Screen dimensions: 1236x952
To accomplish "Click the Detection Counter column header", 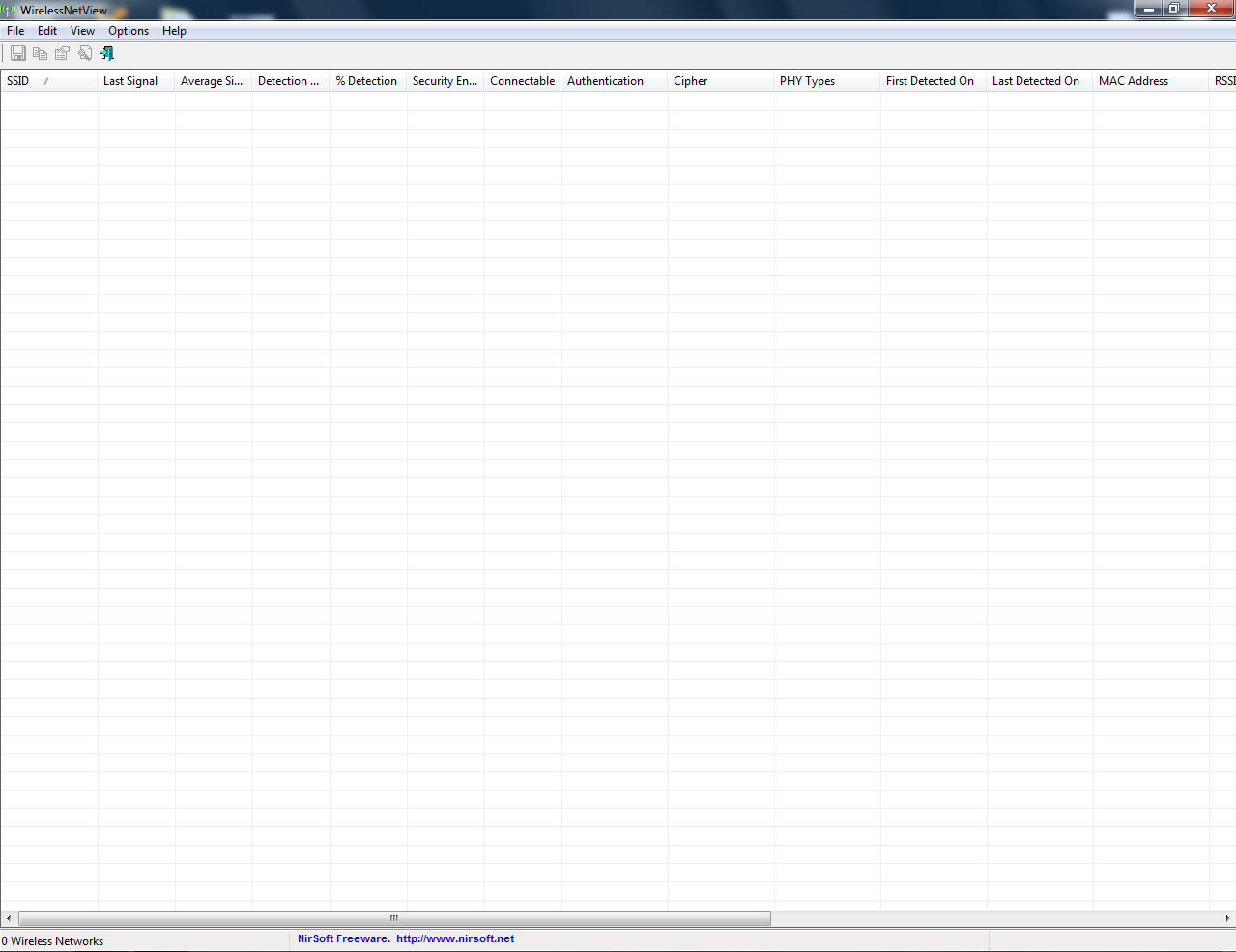I will point(291,81).
